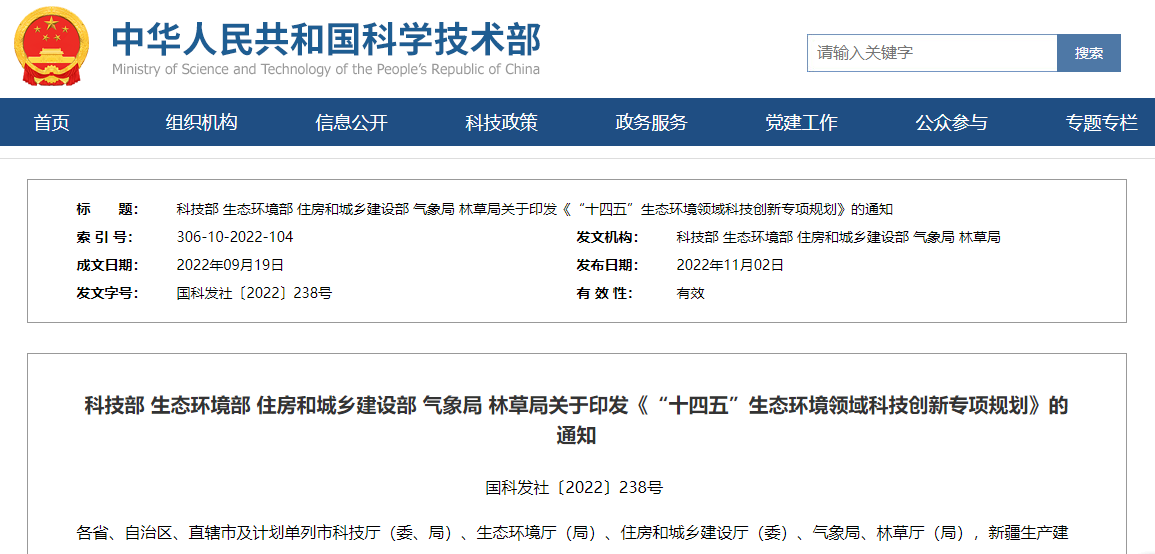This screenshot has width=1155, height=554.
Task: Go to the 首页 home page
Action: [52, 122]
